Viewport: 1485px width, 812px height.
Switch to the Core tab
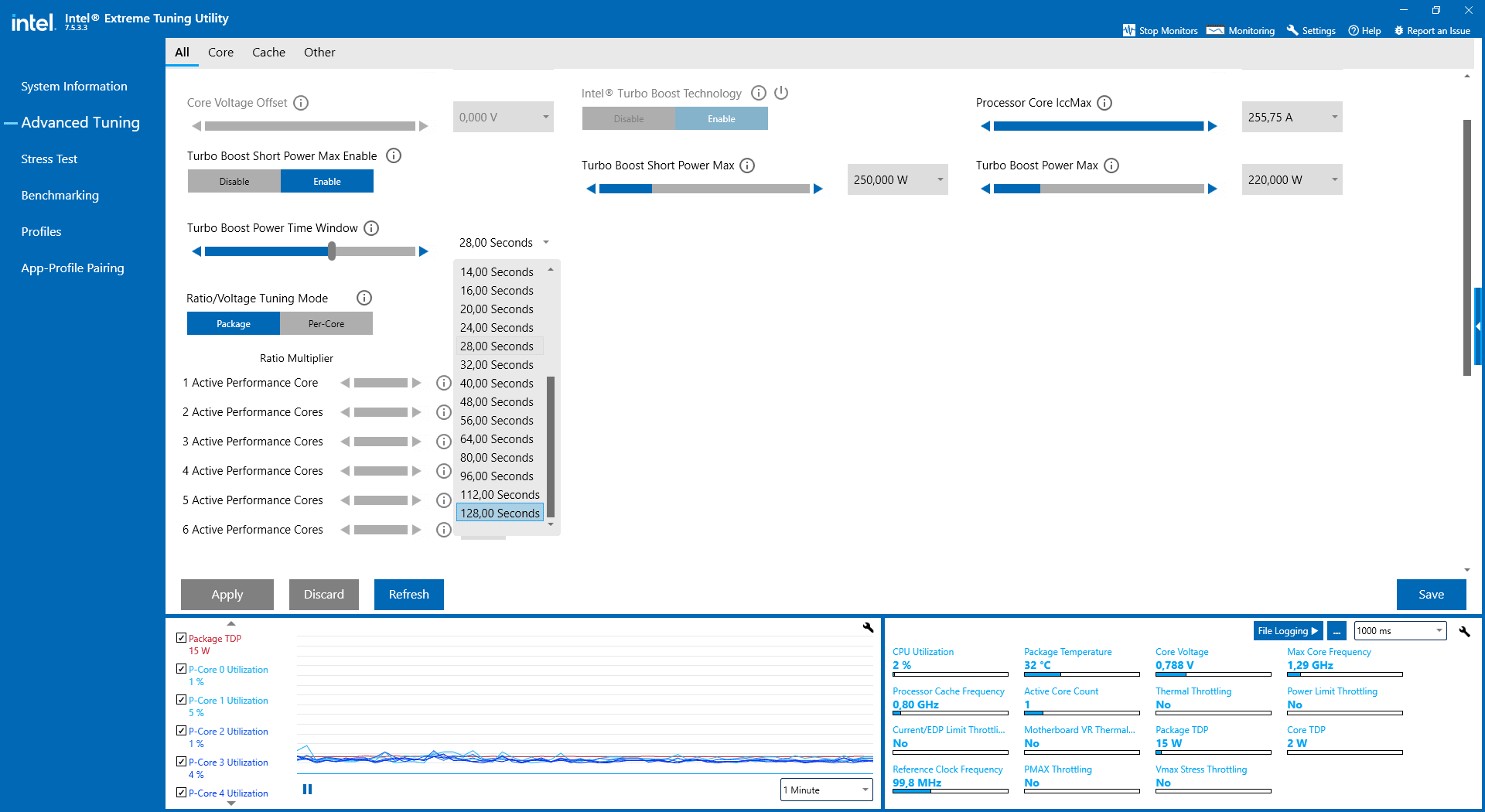(220, 53)
